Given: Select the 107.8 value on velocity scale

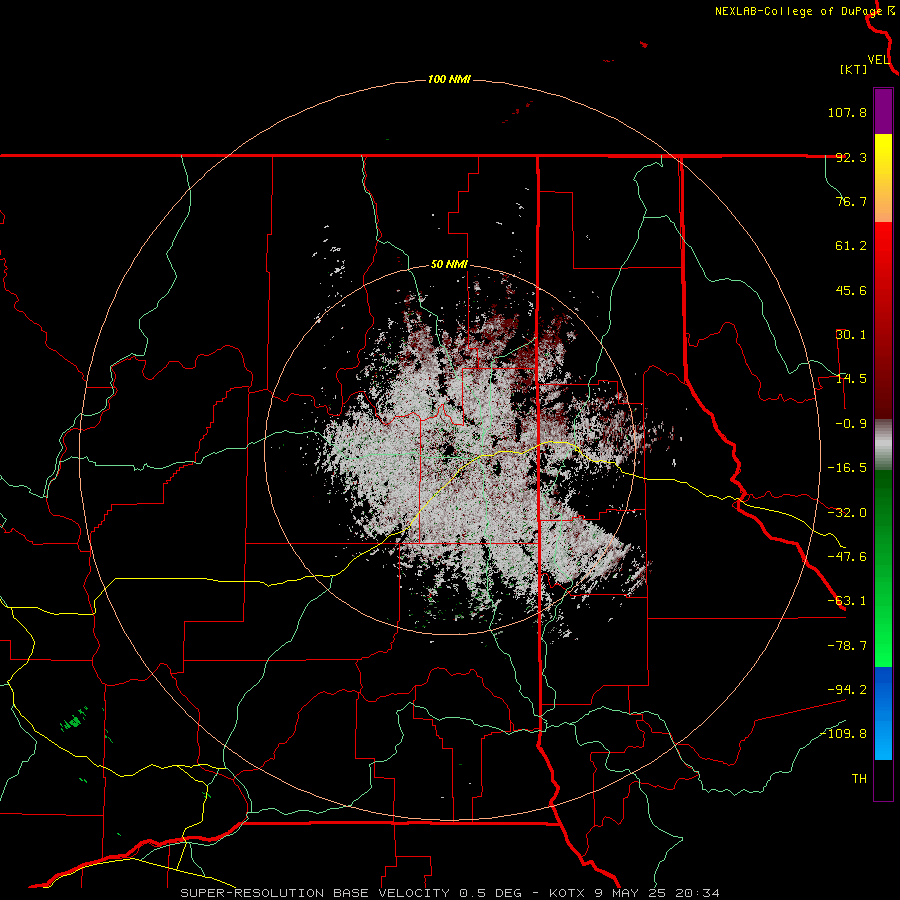Looking at the screenshot, I should [847, 112].
